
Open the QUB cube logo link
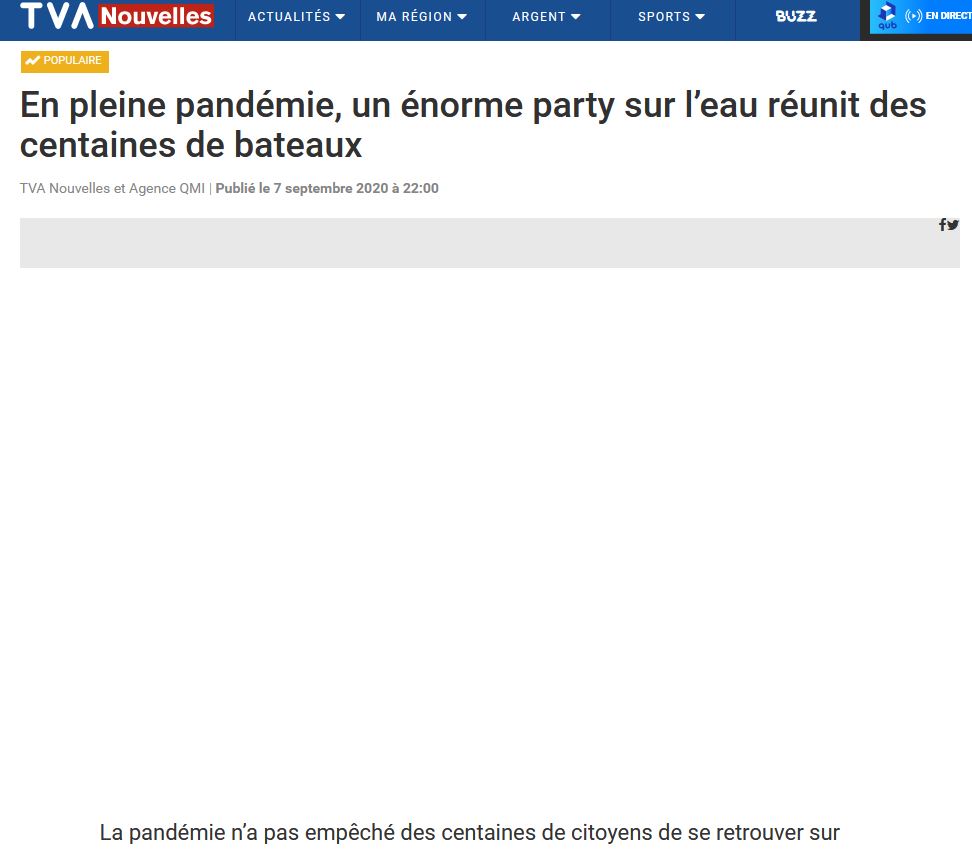click(886, 16)
